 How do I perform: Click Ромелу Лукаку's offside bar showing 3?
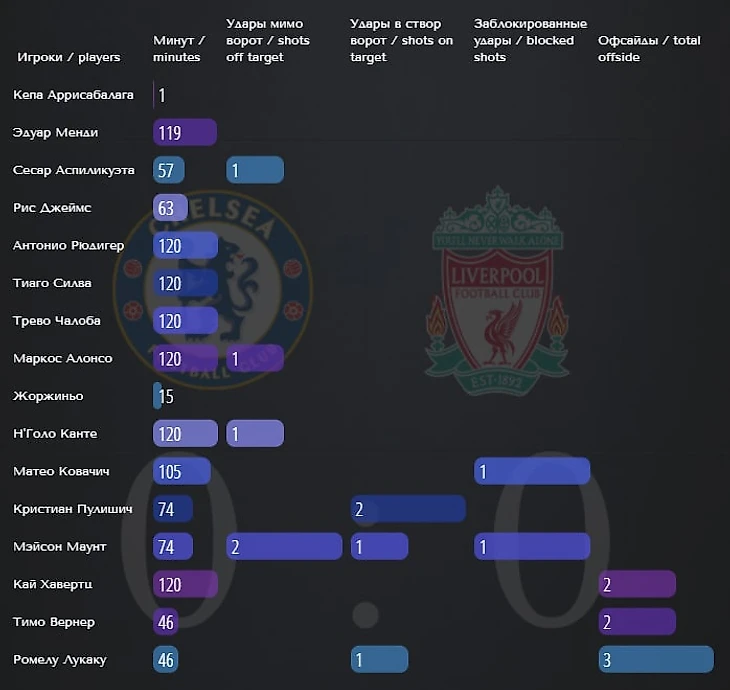tap(655, 660)
